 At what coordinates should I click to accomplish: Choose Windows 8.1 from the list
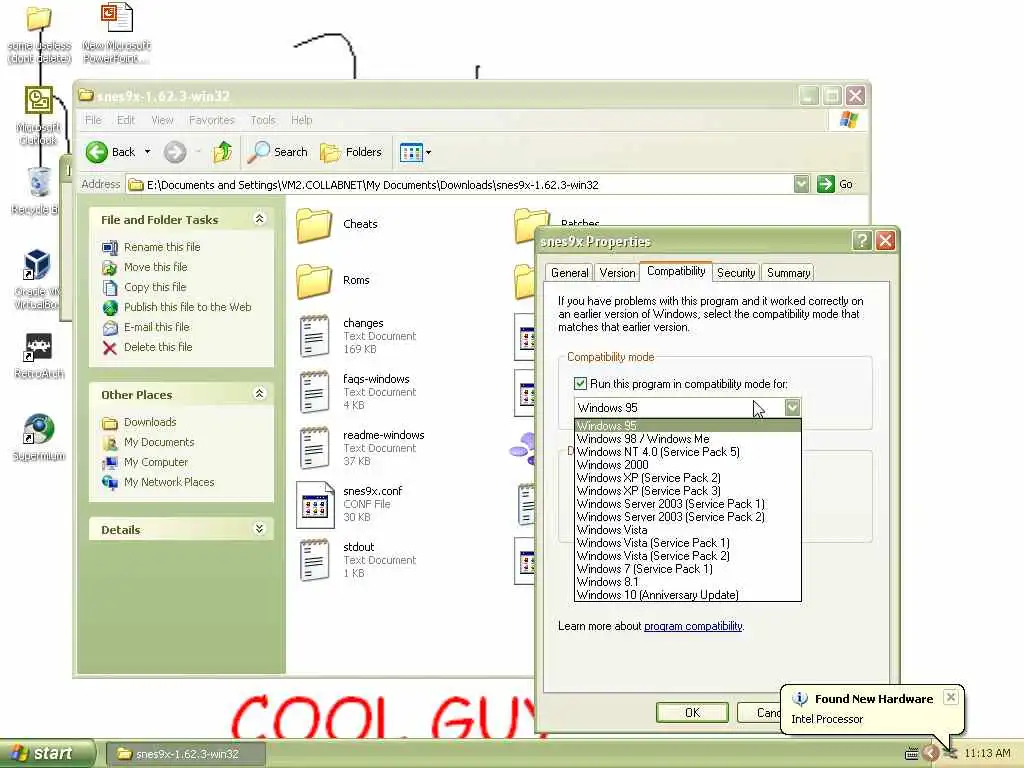688,582
